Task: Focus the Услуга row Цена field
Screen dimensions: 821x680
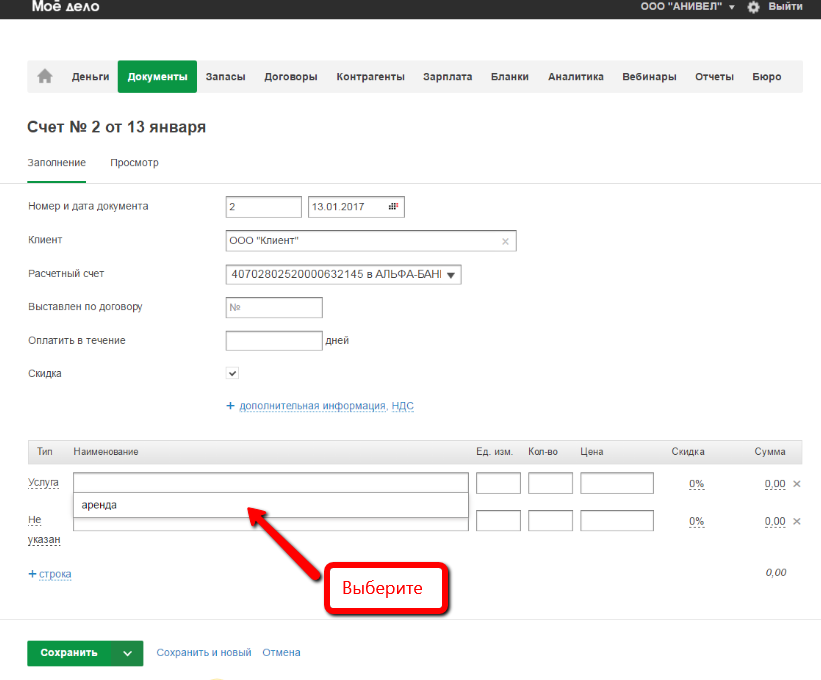Action: pyautogui.click(x=617, y=483)
